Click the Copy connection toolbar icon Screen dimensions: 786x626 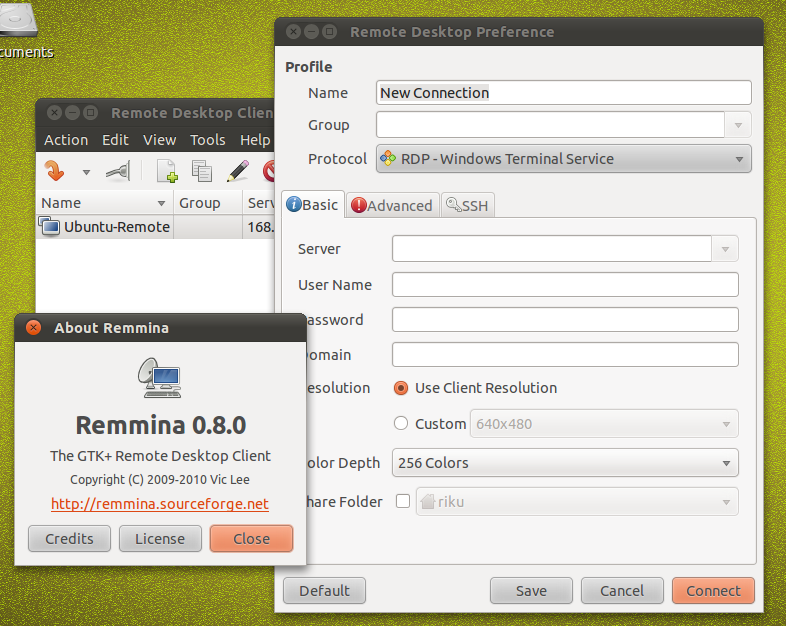coord(202,171)
